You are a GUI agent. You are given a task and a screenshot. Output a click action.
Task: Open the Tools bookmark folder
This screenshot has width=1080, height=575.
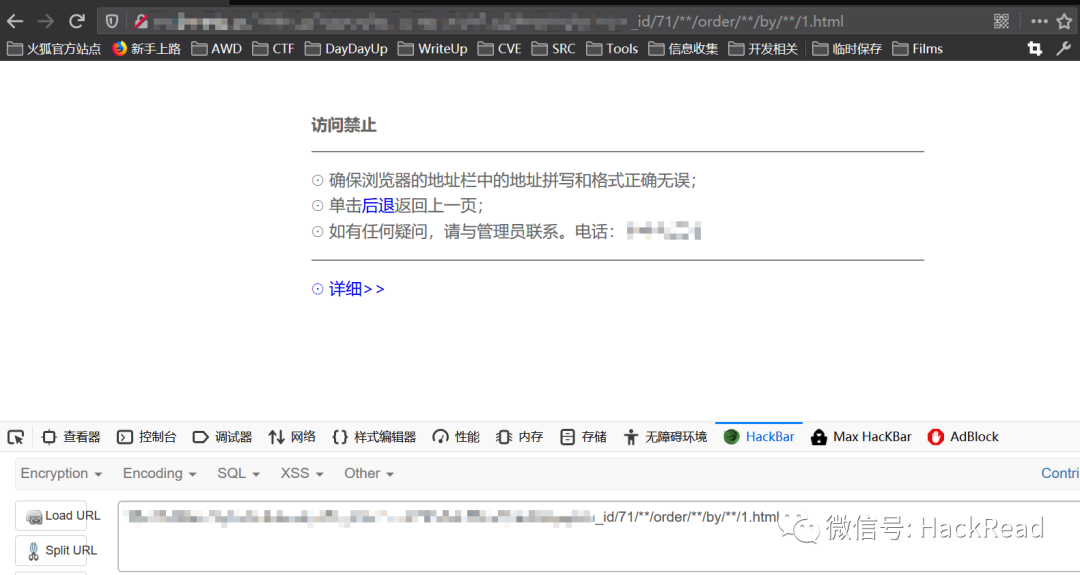(x=612, y=49)
